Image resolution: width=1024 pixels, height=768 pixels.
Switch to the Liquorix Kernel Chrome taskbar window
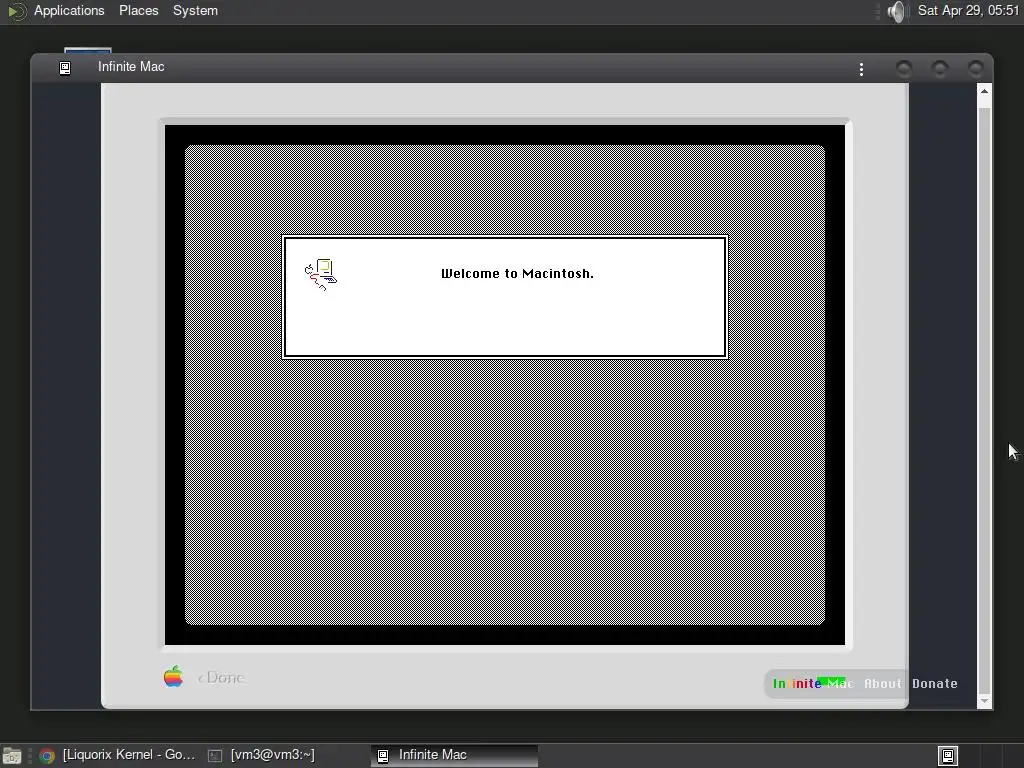pyautogui.click(x=118, y=755)
